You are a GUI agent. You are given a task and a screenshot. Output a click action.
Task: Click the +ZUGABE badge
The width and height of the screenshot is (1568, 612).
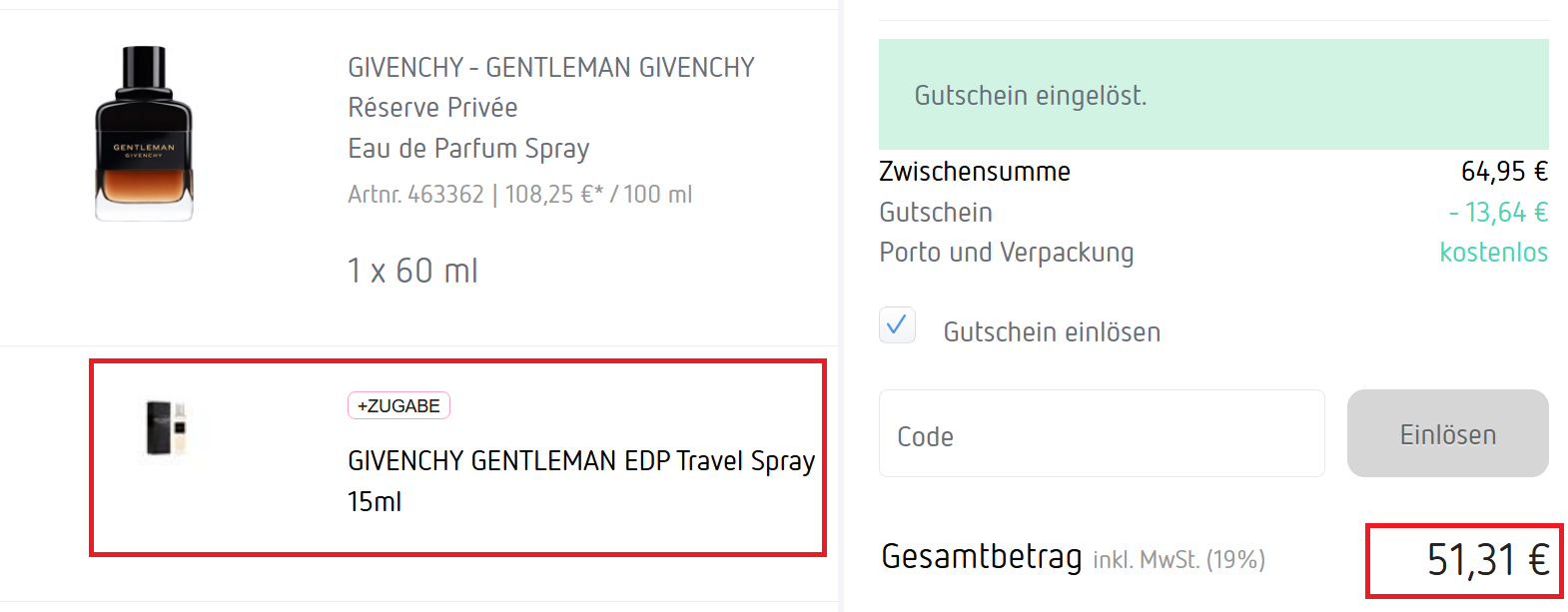pos(398,405)
